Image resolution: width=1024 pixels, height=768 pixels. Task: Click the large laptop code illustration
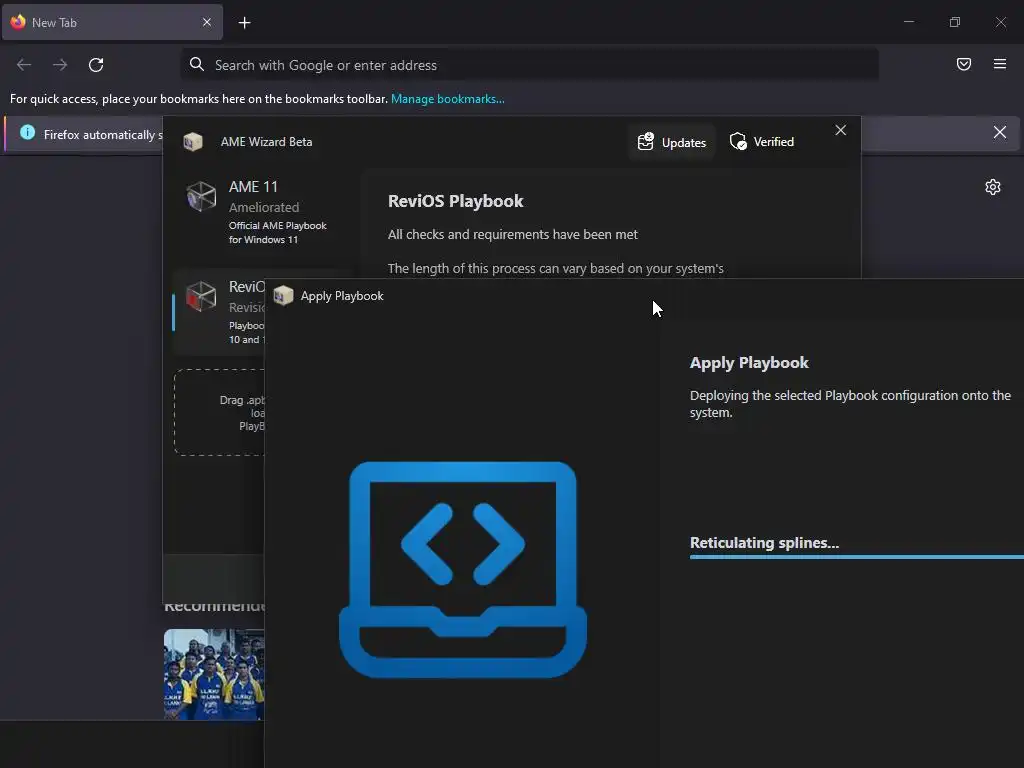pyautogui.click(x=463, y=569)
